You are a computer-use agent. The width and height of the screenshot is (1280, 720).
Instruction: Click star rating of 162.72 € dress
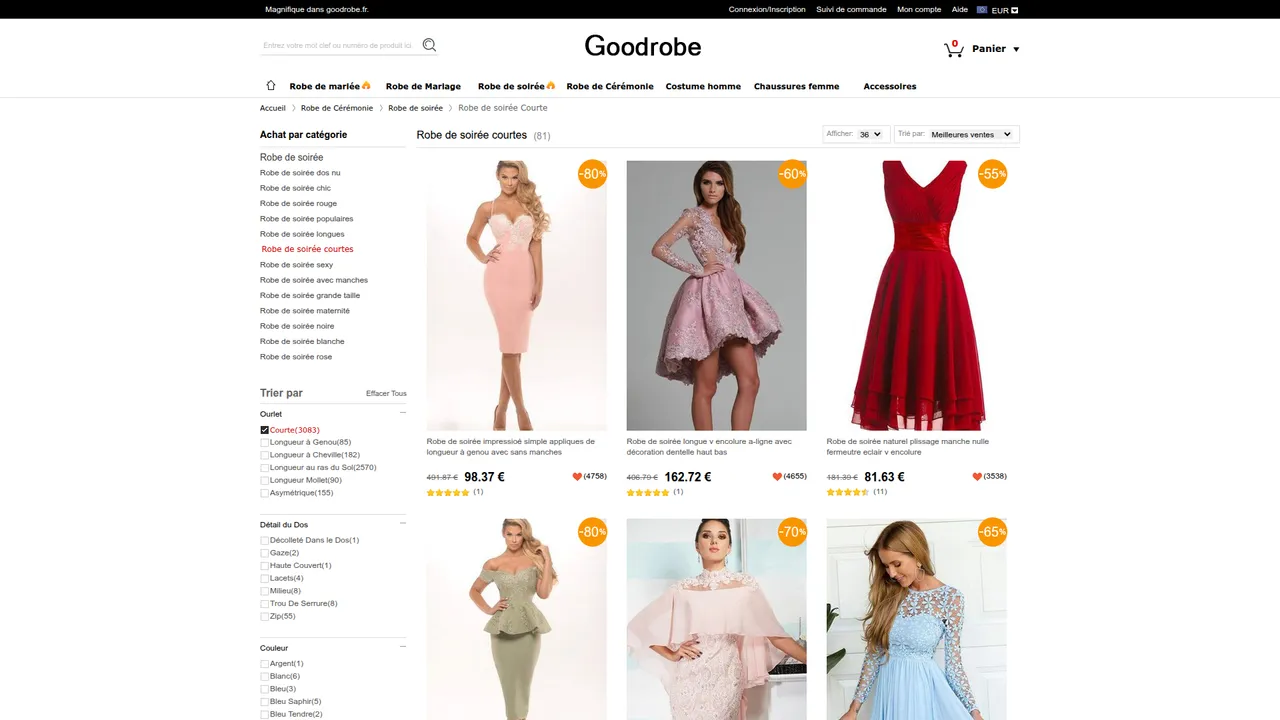[648, 492]
